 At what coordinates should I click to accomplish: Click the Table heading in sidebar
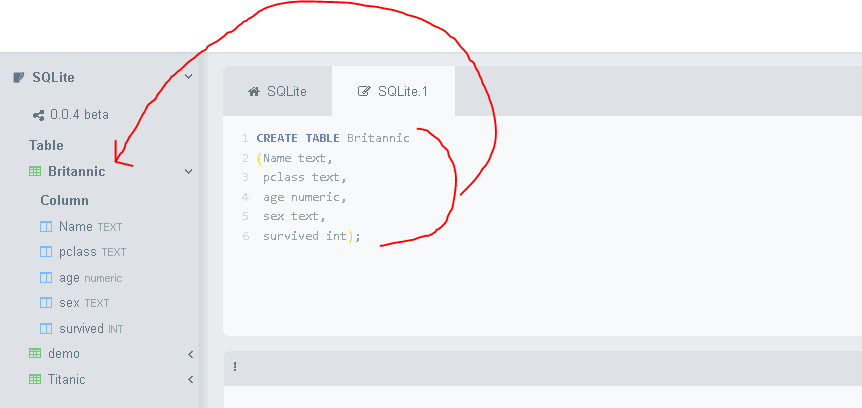(x=46, y=146)
